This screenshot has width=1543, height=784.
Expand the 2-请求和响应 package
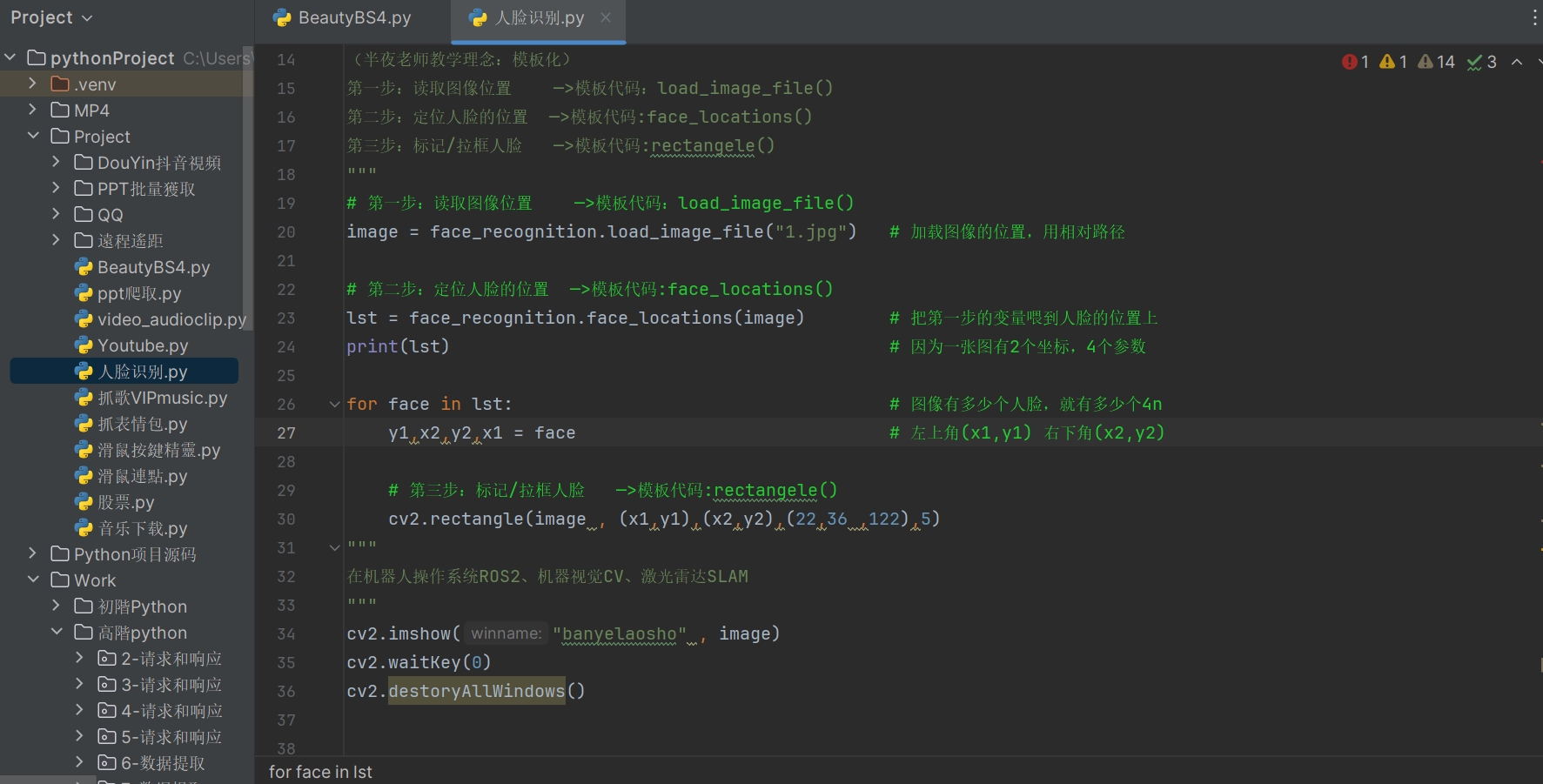[80, 658]
